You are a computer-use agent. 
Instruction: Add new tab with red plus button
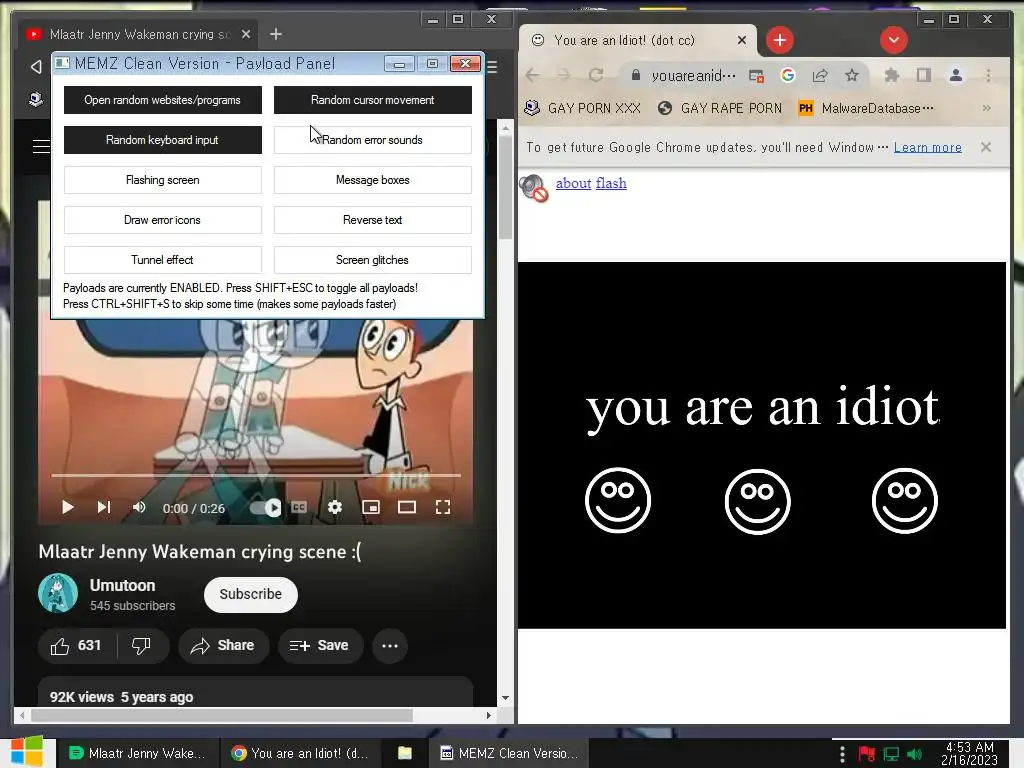(x=780, y=40)
